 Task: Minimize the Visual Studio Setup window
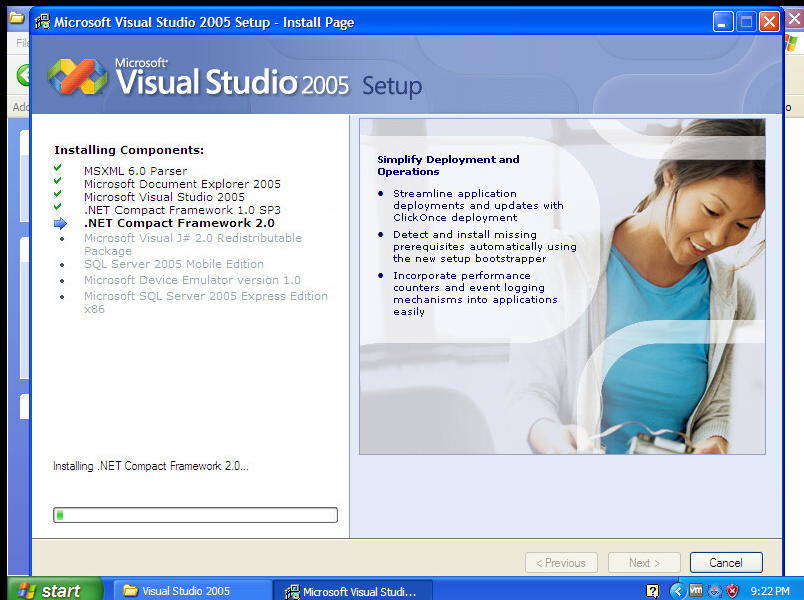coord(722,22)
